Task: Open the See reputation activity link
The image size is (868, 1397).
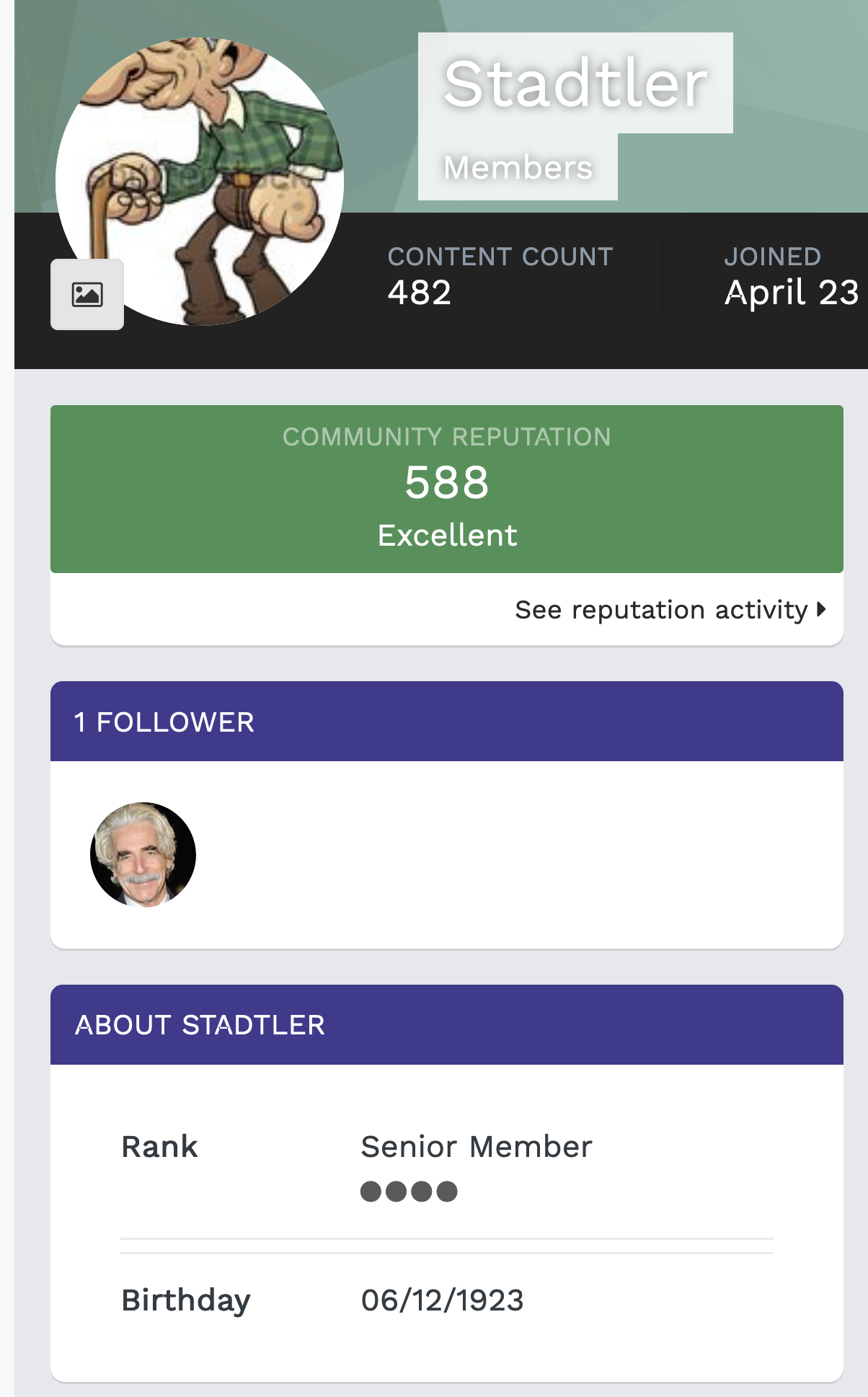Action: click(661, 610)
